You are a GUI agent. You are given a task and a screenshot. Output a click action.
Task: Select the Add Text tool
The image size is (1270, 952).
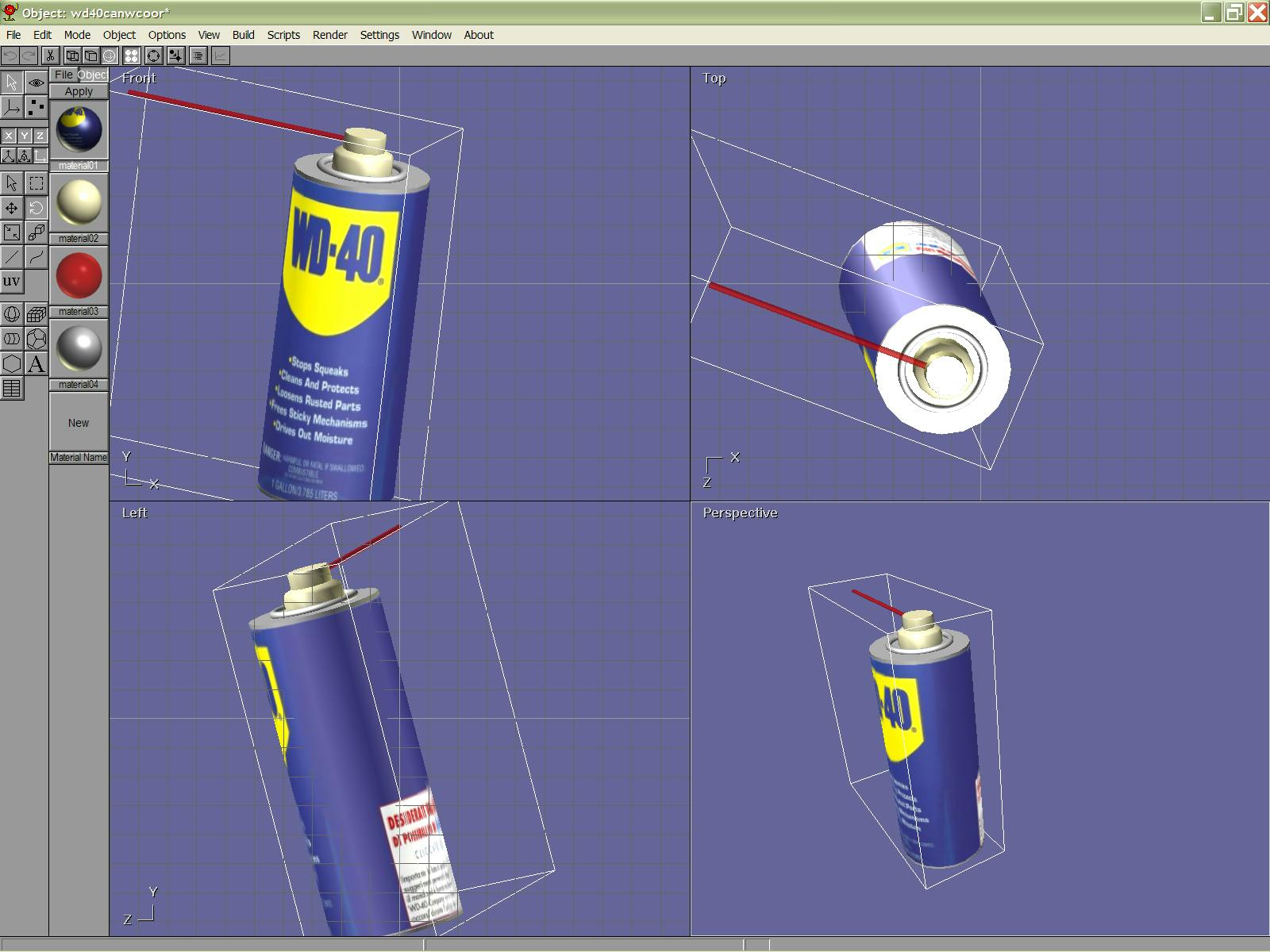pos(37,363)
